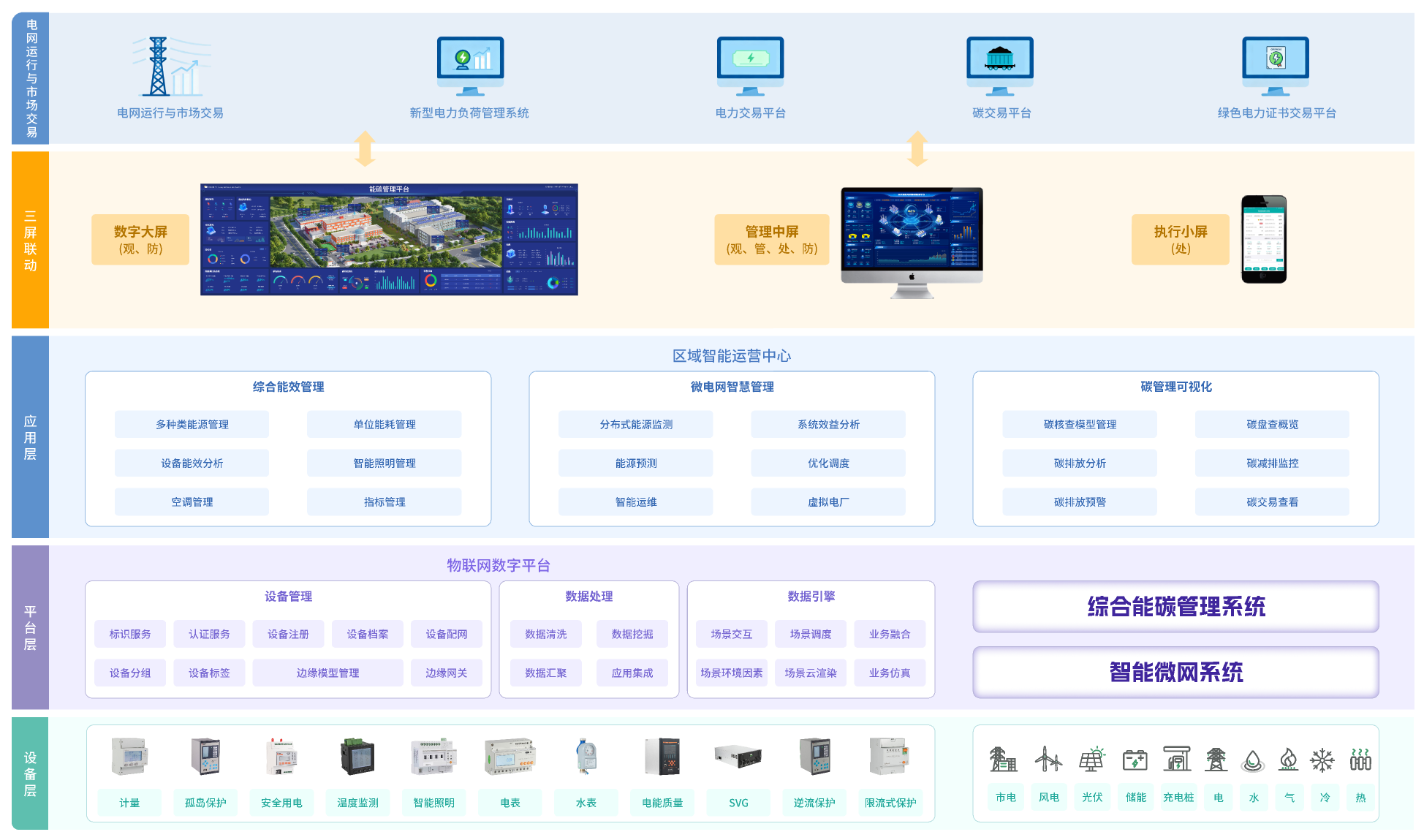Click the 风电 wind turbine icon
Screen dimensions: 1424x840
[x=1048, y=759]
